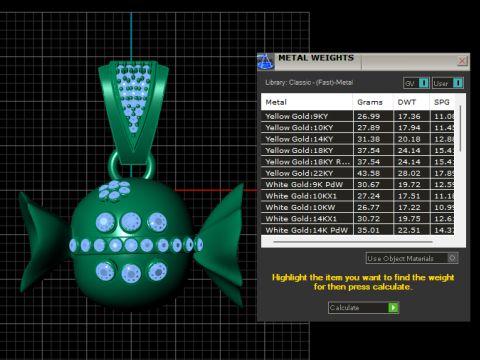Click the horizontal scrollbar below metal table

(x=353, y=242)
